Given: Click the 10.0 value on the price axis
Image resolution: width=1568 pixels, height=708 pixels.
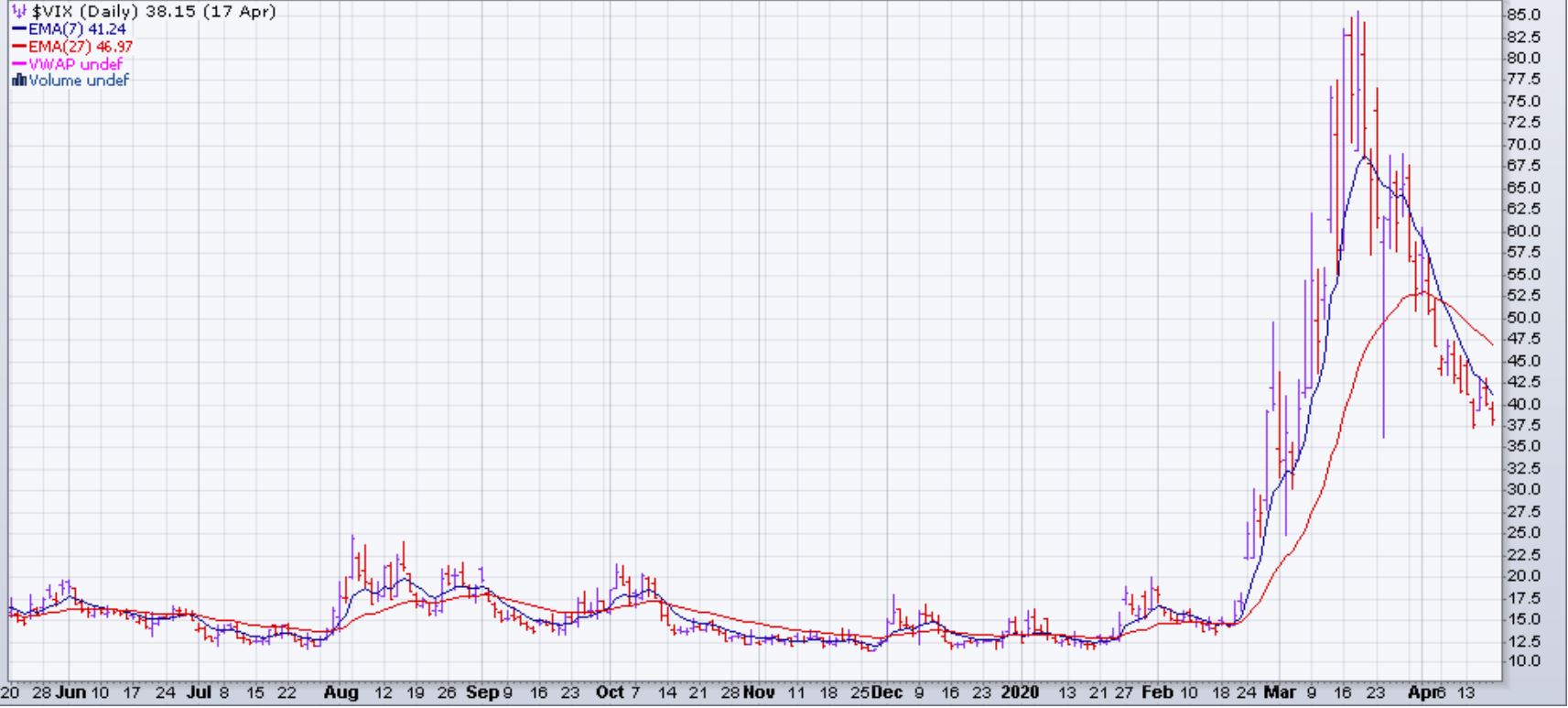Looking at the screenshot, I should coord(1523,661).
